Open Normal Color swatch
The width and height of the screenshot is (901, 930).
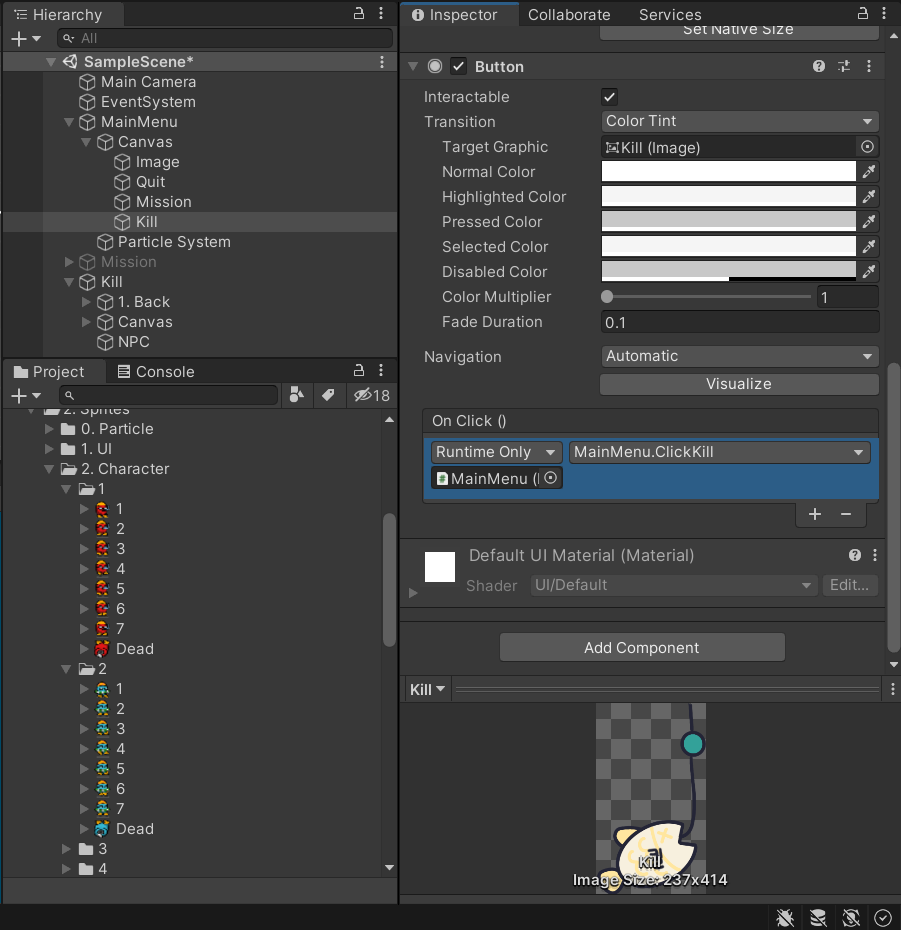click(728, 171)
